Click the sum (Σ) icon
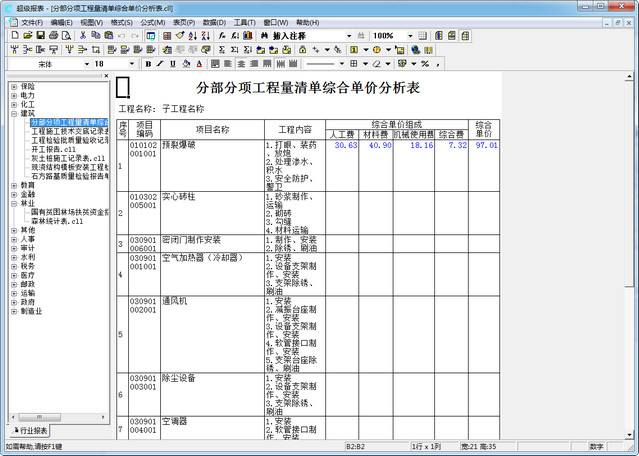The width and height of the screenshot is (639, 456). (x=221, y=49)
